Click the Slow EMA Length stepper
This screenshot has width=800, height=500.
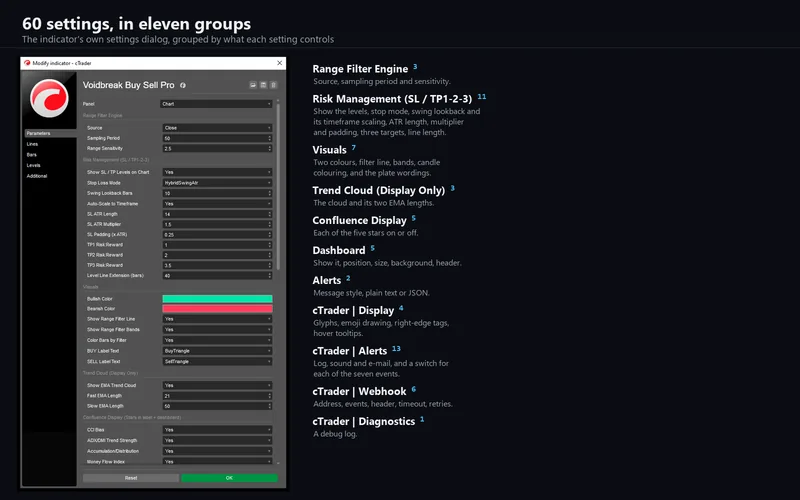[x=217, y=406]
